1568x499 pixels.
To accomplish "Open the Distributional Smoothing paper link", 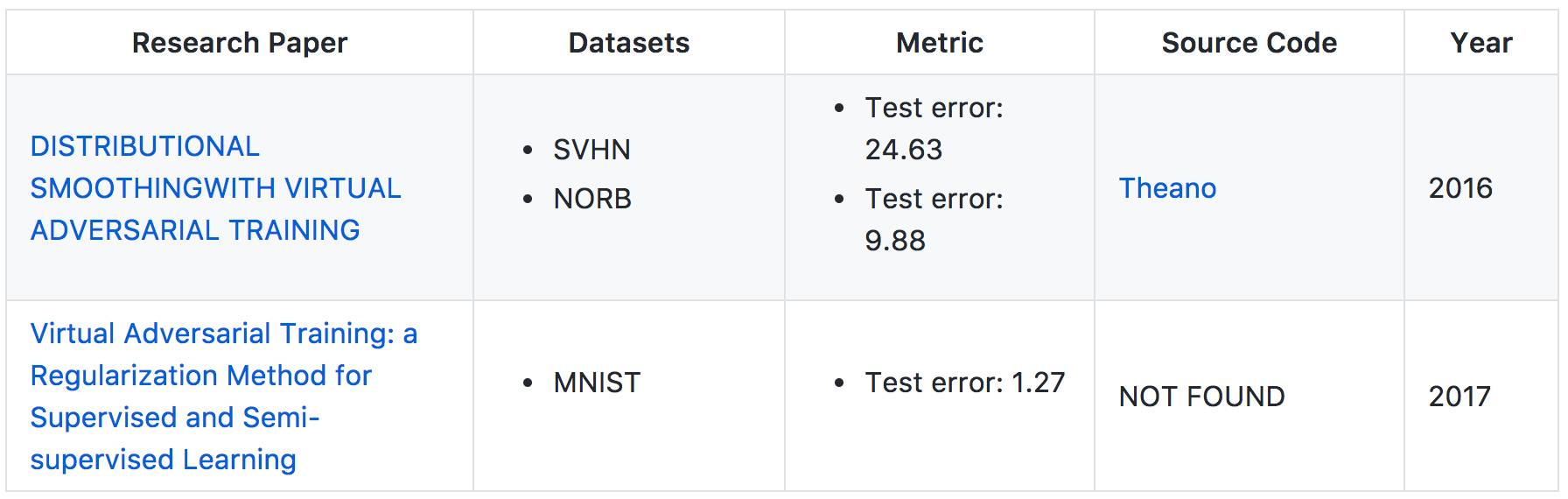I will (x=215, y=188).
